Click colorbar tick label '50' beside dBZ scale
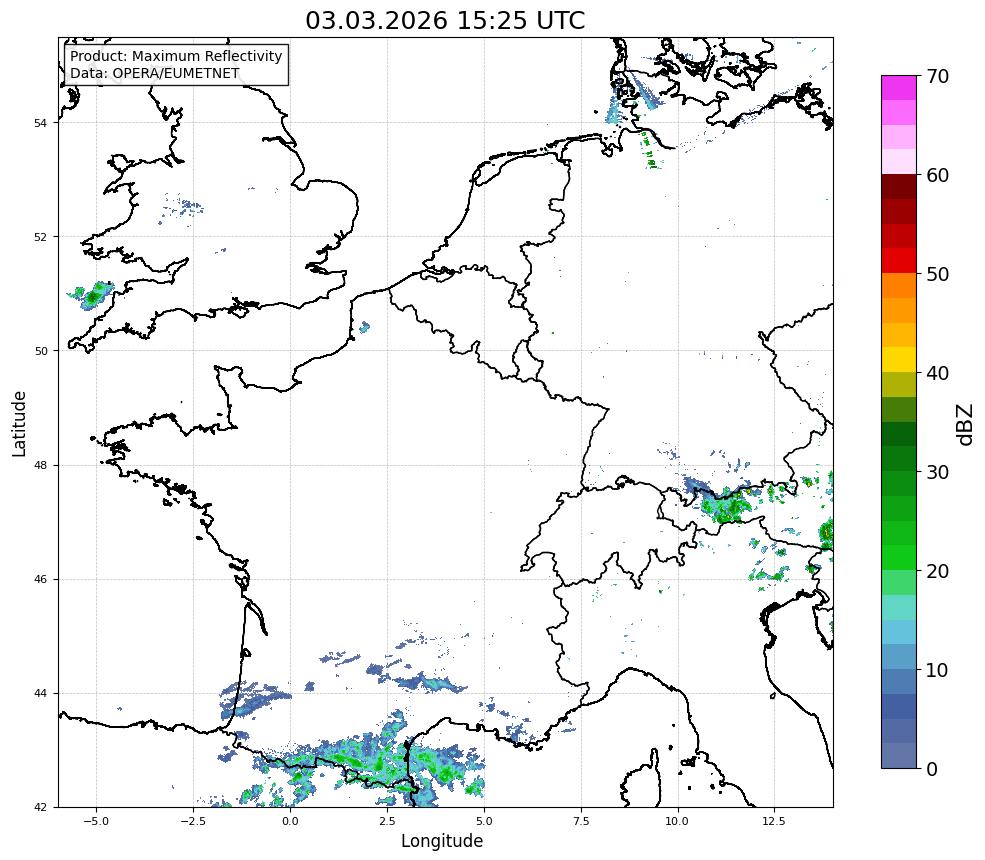The width and height of the screenshot is (985, 860). [x=937, y=275]
